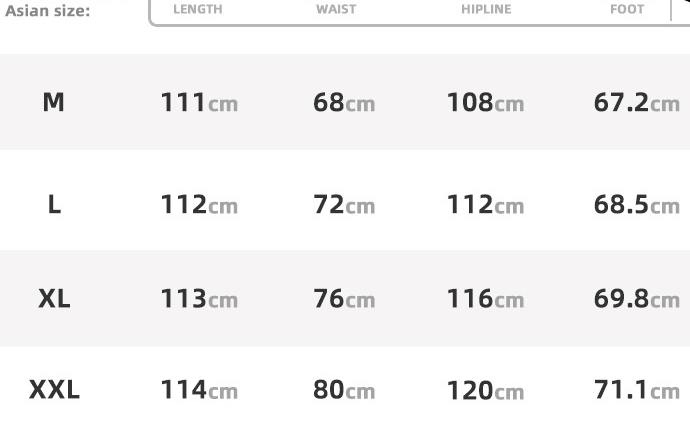Image resolution: width=690 pixels, height=435 pixels.
Task: Select the XL size row label
Action: (54, 299)
